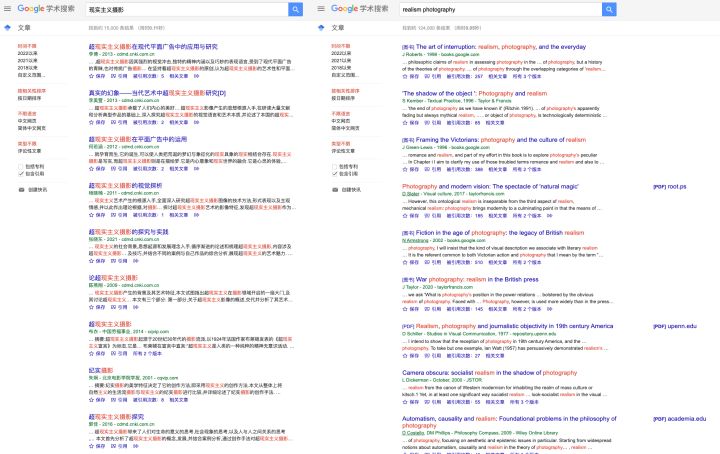
Task: Star-save result 'Fiction in the age of photography'
Action: (405, 263)
